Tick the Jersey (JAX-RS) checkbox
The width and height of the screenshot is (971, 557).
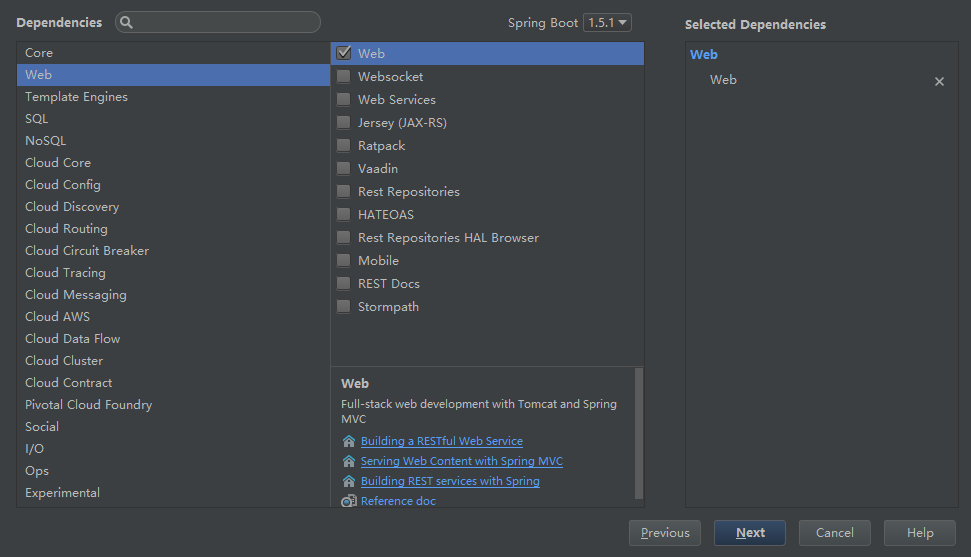[343, 122]
